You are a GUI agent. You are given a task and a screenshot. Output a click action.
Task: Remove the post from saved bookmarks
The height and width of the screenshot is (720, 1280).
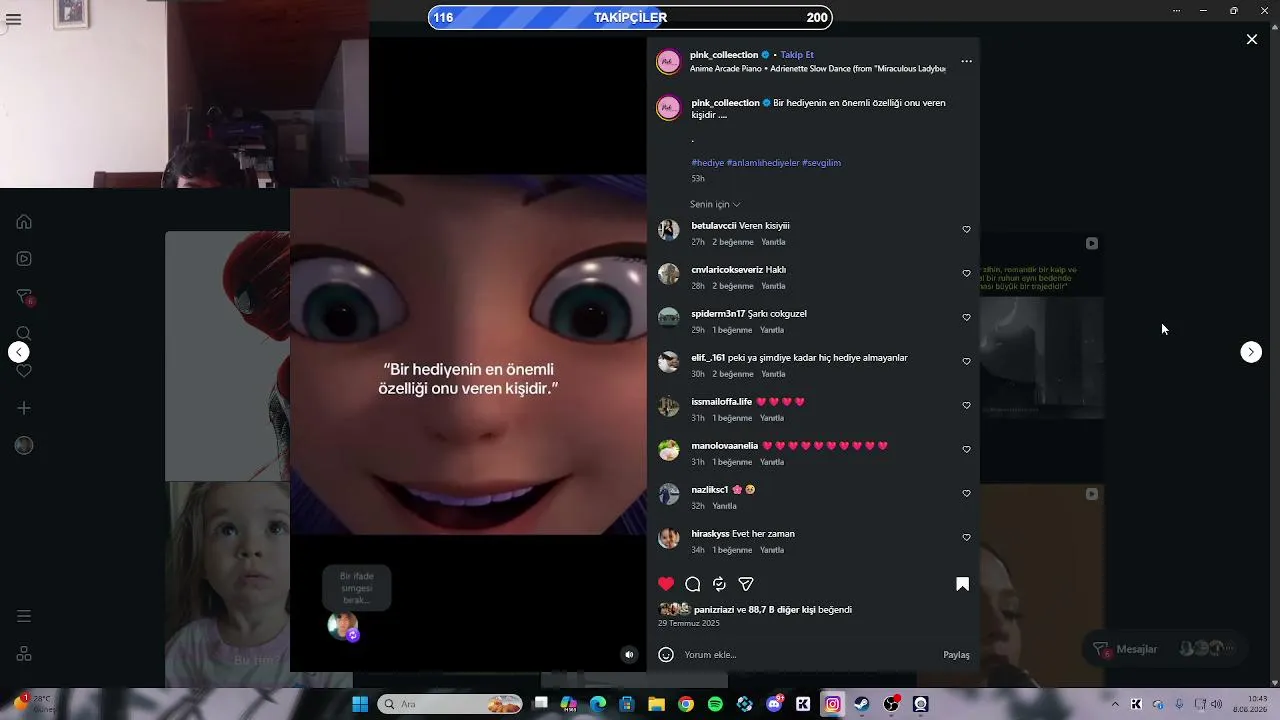tap(962, 584)
